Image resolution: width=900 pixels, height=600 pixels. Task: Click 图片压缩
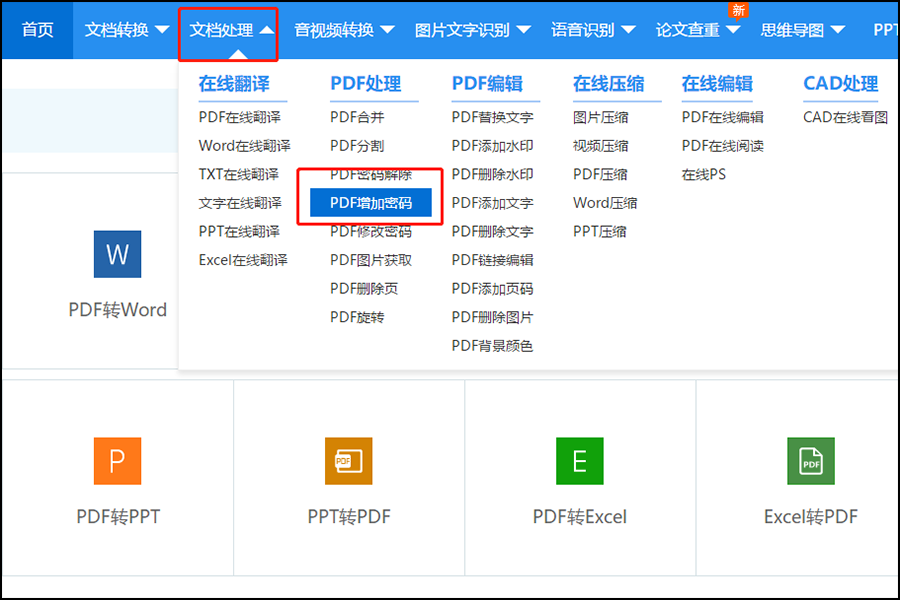[600, 117]
